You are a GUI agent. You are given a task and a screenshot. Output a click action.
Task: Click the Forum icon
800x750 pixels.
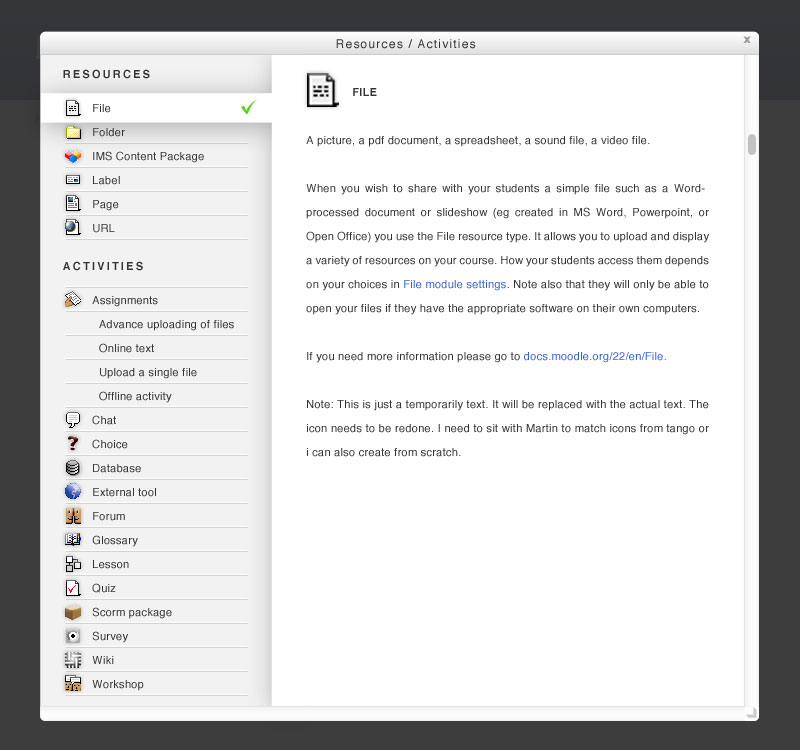(x=73, y=516)
